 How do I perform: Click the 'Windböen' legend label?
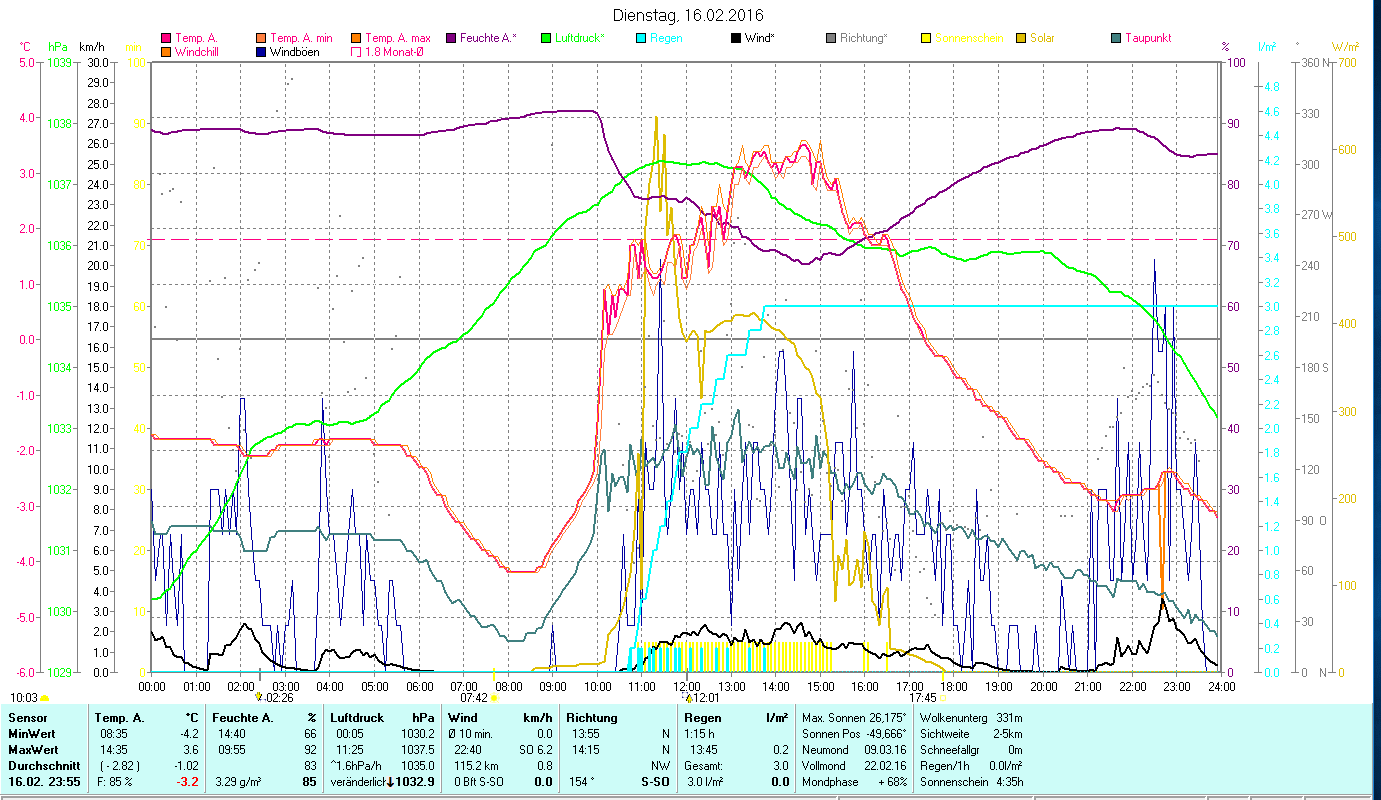[x=295, y=52]
